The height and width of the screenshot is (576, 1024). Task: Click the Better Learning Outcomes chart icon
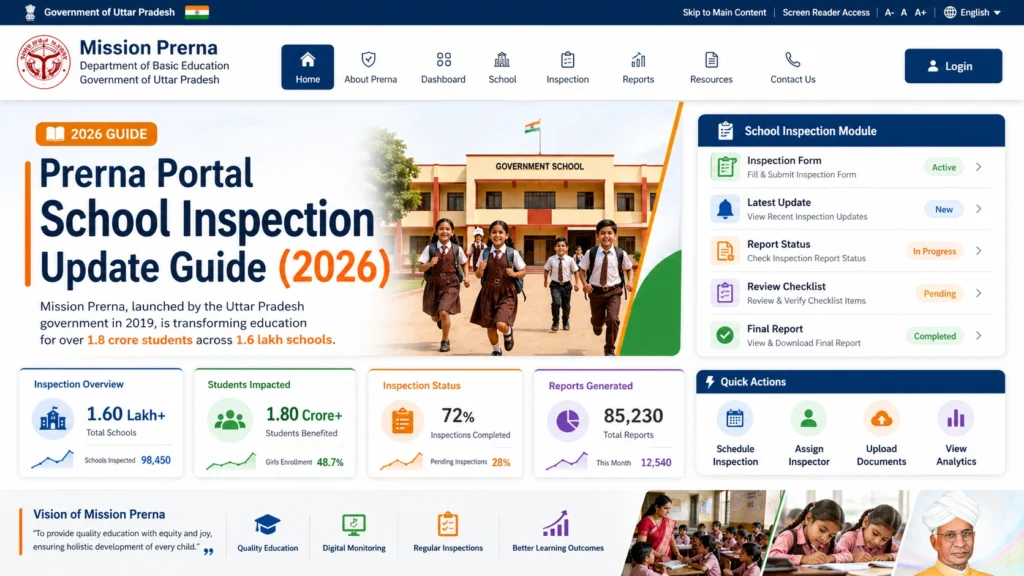[556, 524]
